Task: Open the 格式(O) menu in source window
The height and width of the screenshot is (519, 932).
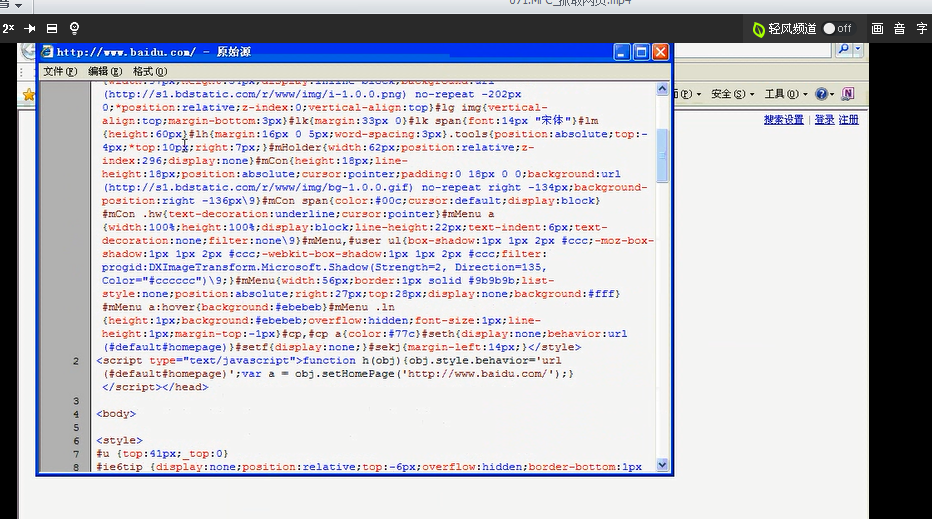Action: coord(150,71)
